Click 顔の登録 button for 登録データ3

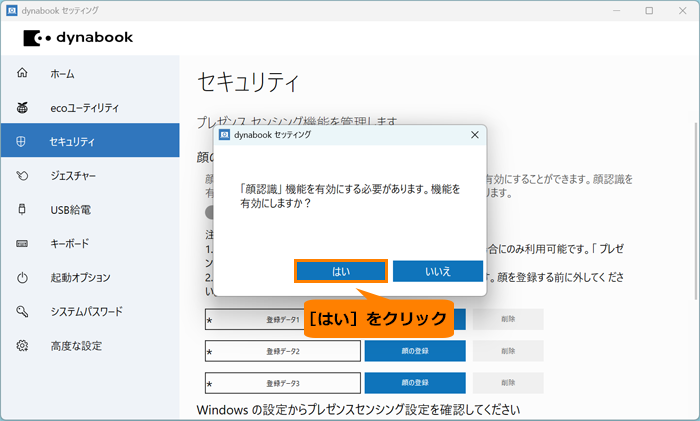coord(415,383)
